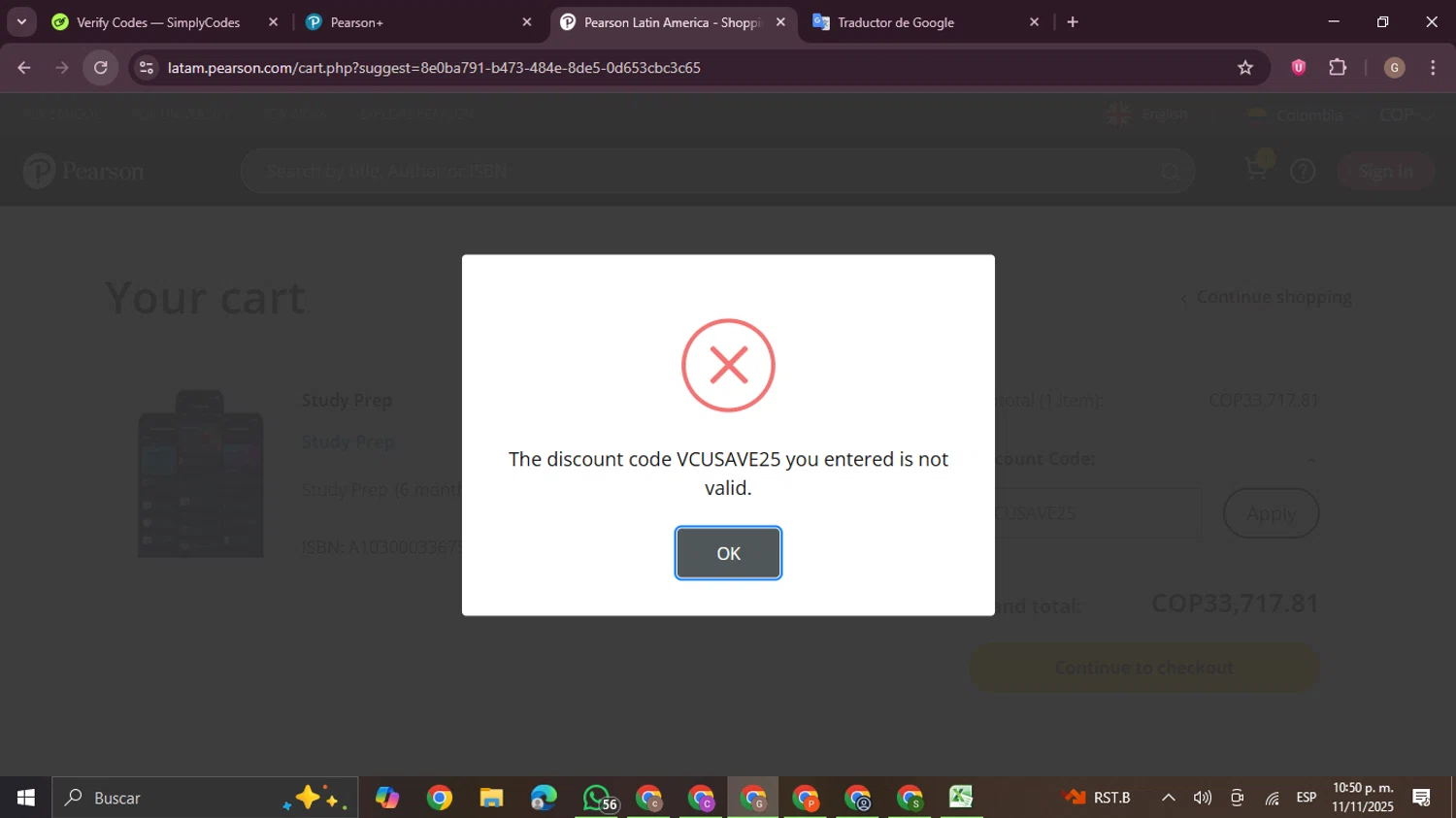Open the clock showing 10:50 p. m.
The height and width of the screenshot is (818, 1456).
[x=1363, y=798]
